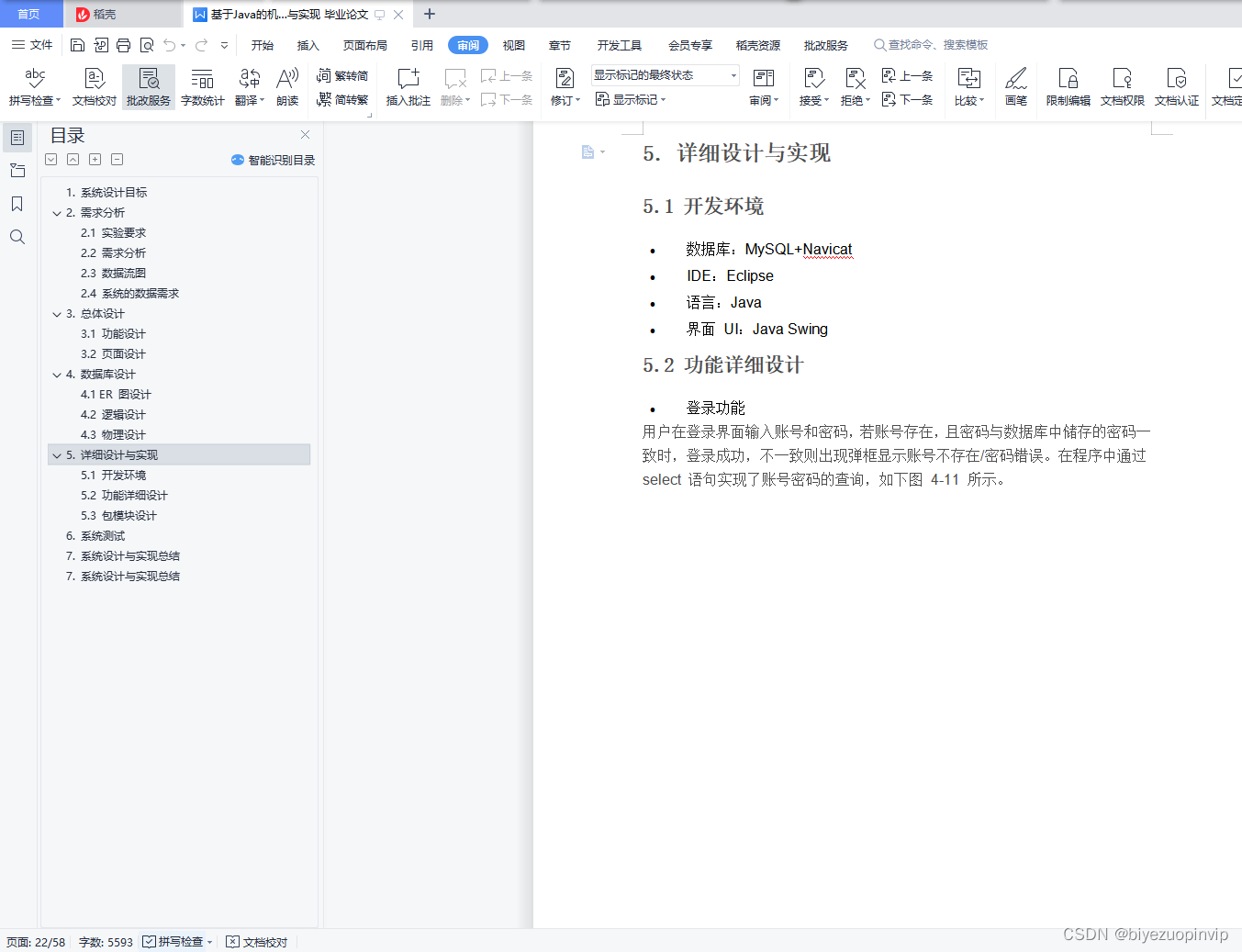Activate the 朗读 read-aloud tool
Screen dimensions: 1242x952
286,87
